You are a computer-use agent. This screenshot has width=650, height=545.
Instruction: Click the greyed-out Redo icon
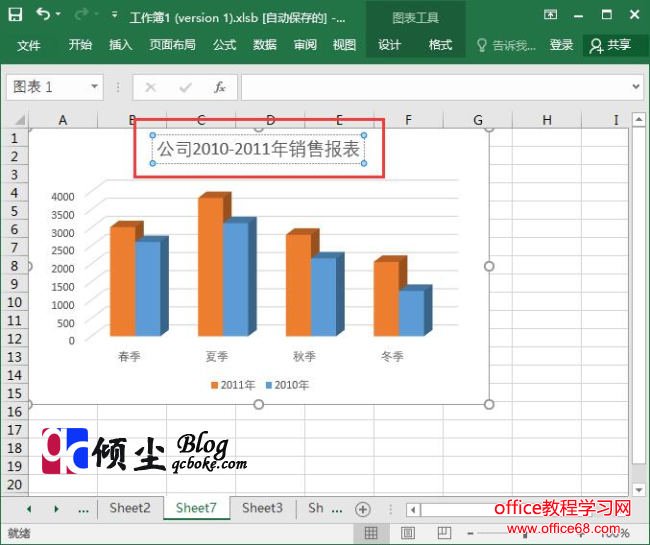[x=81, y=15]
